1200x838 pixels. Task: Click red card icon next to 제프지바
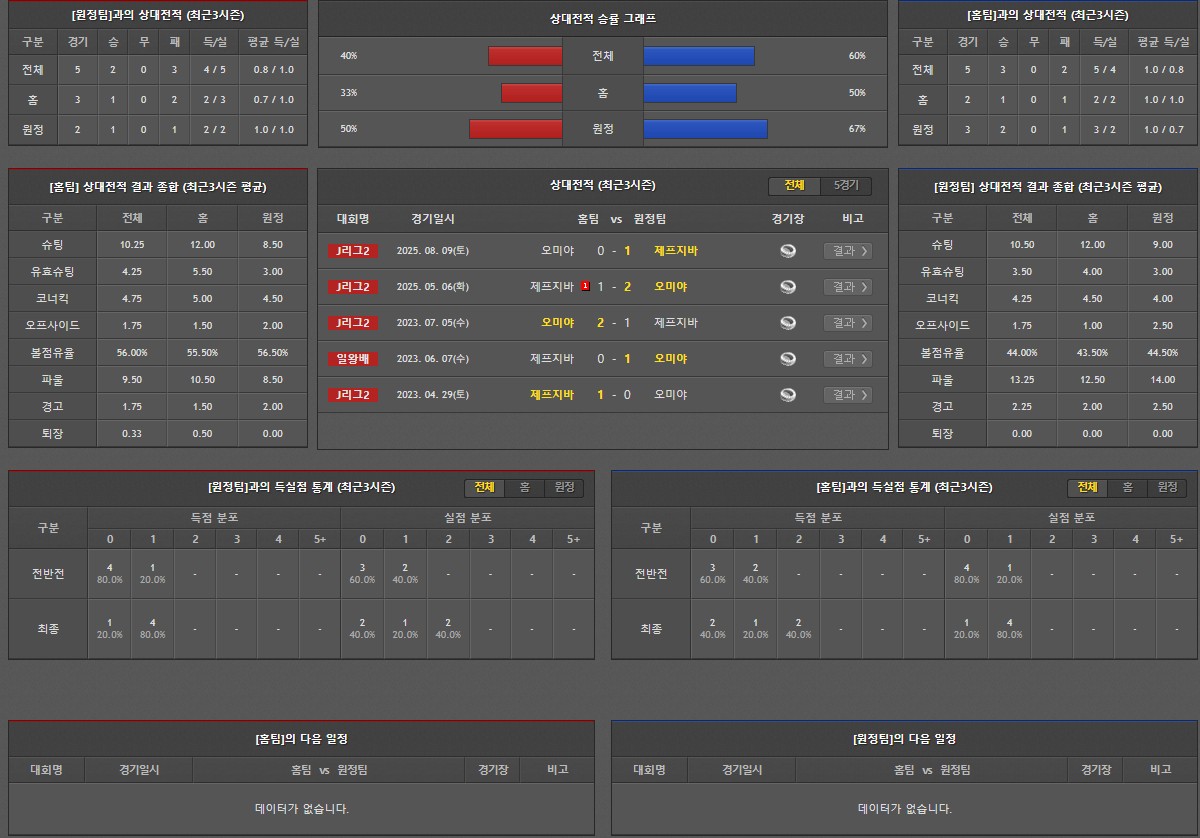(x=585, y=287)
